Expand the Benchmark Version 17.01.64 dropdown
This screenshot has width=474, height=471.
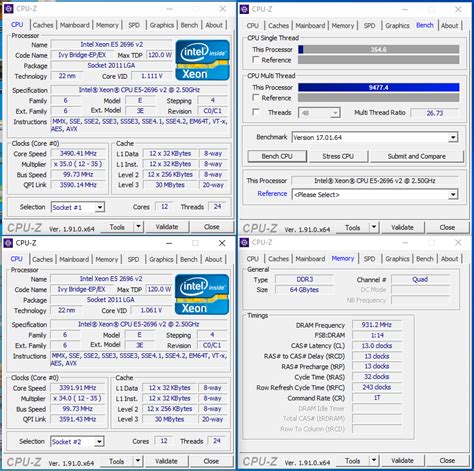(375, 137)
